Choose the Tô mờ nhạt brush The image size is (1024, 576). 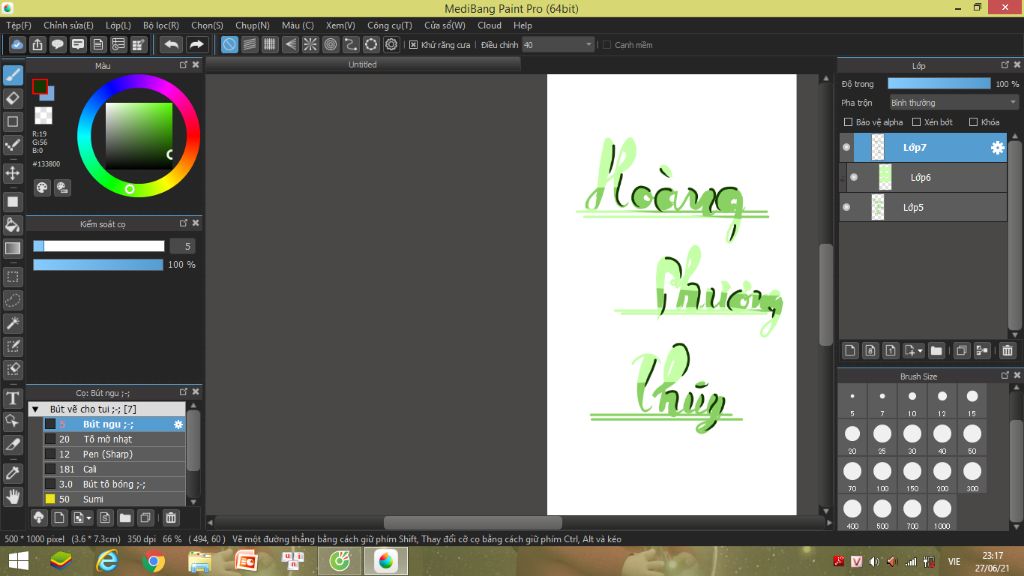click(x=114, y=440)
